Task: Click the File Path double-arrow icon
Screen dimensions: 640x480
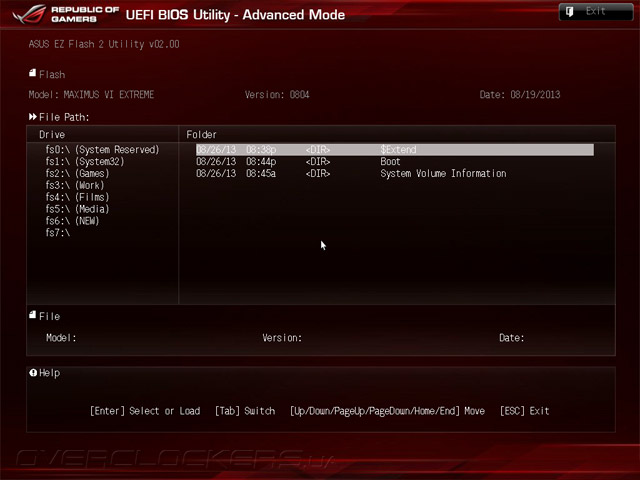Action: click(33, 117)
